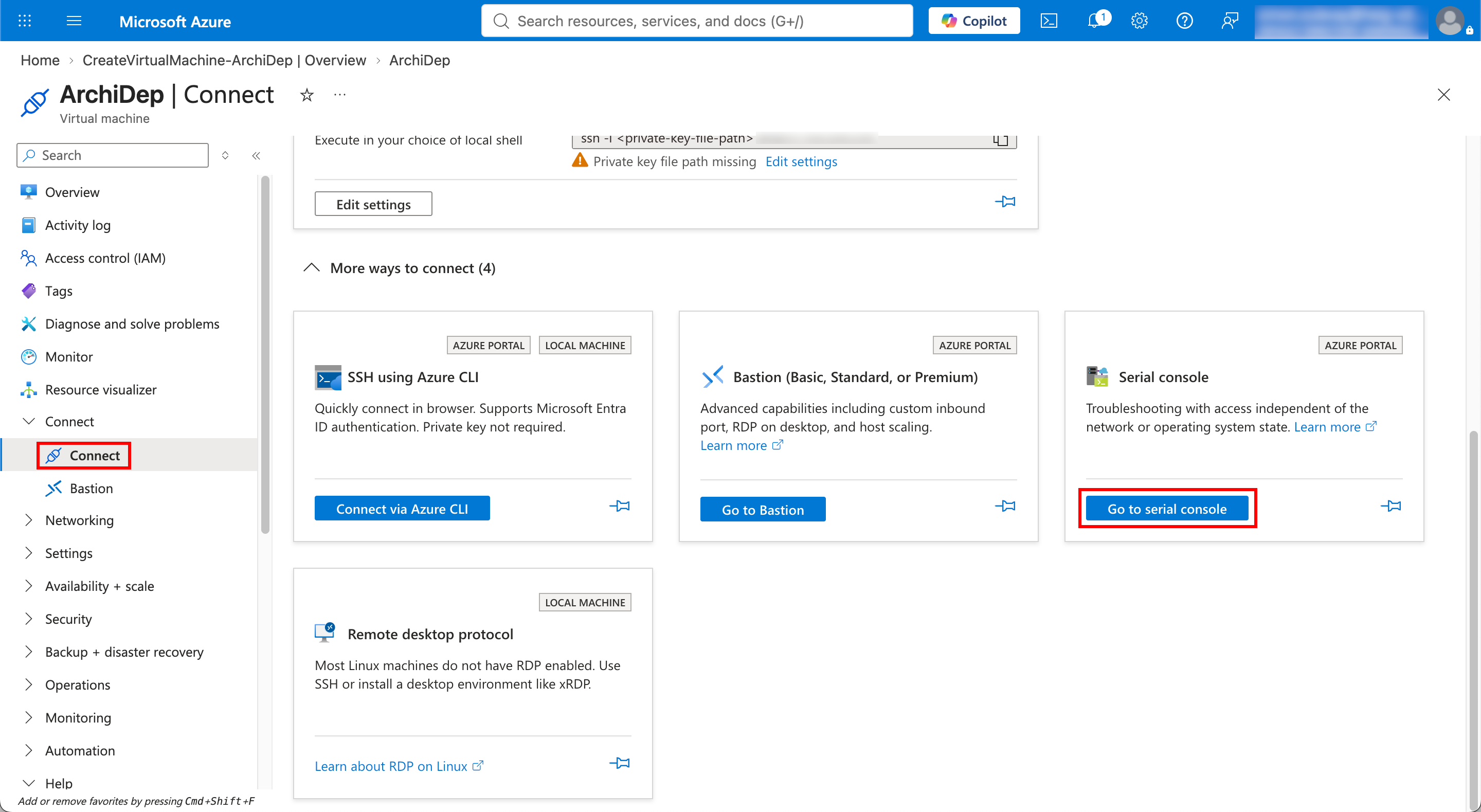The image size is (1481, 812).
Task: View notifications bell icon
Action: click(x=1096, y=21)
